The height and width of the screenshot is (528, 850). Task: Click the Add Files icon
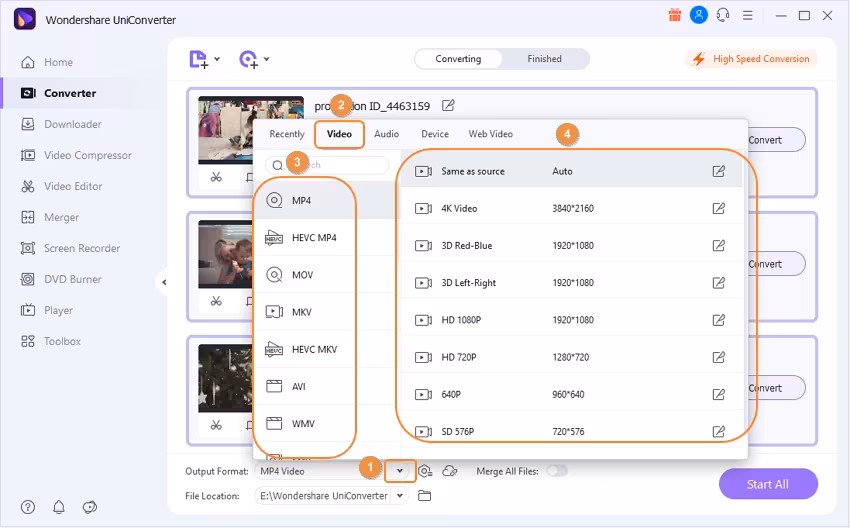[x=198, y=59]
